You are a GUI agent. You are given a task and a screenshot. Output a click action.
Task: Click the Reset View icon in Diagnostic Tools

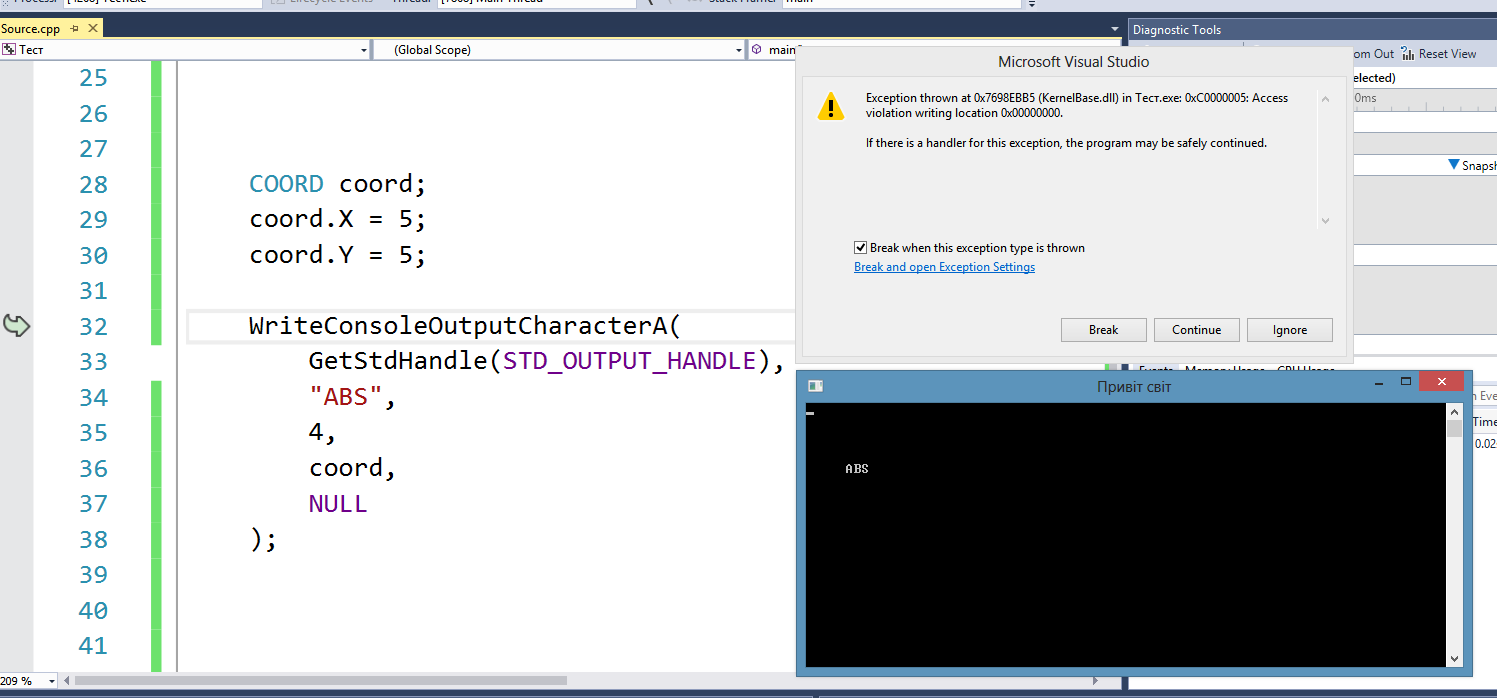click(x=1408, y=54)
